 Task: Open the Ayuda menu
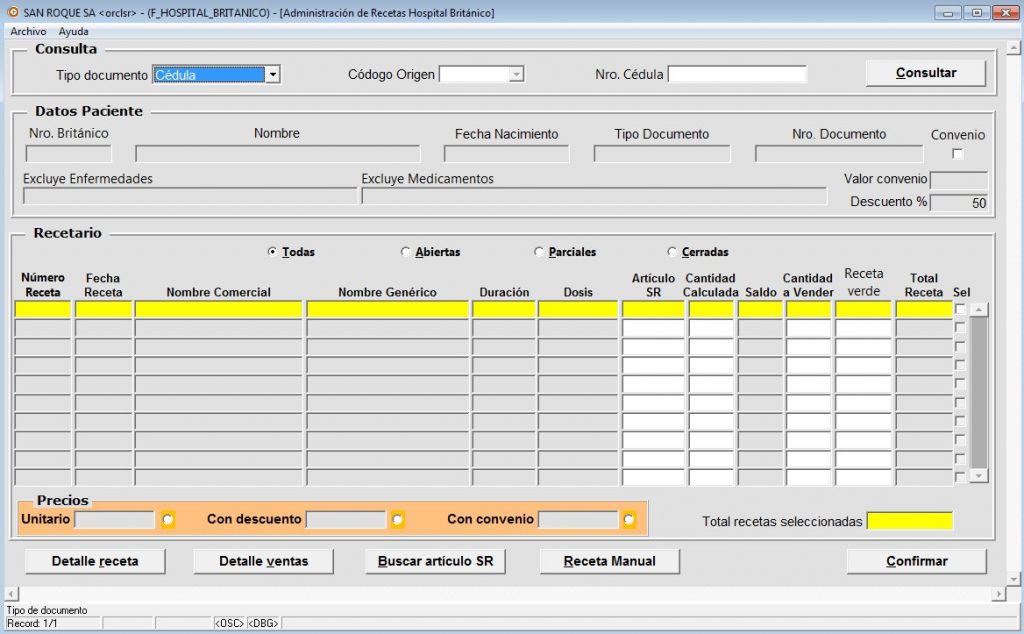pyautogui.click(x=73, y=31)
